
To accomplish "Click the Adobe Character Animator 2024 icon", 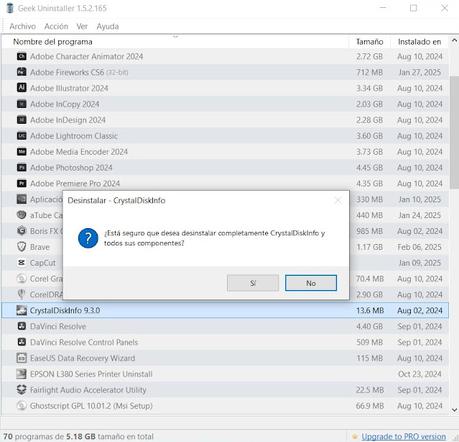I will point(21,56).
